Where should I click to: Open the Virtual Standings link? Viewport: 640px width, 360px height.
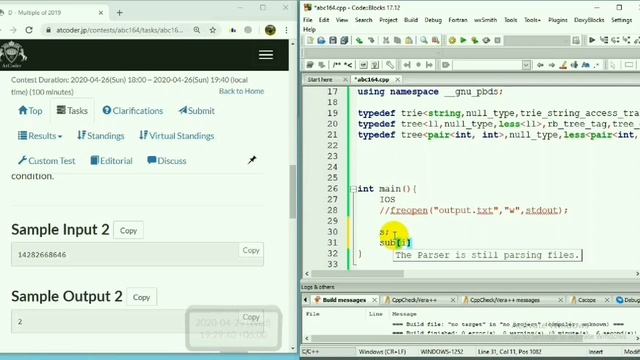(x=177, y=136)
